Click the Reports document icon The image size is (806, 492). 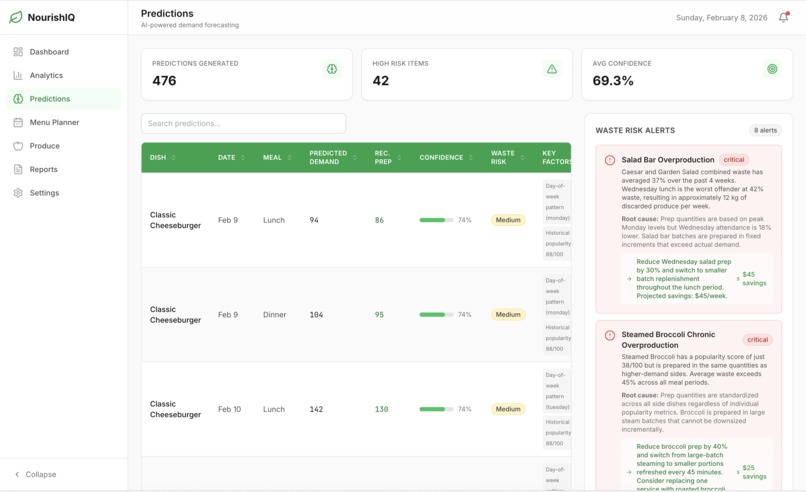(18, 169)
